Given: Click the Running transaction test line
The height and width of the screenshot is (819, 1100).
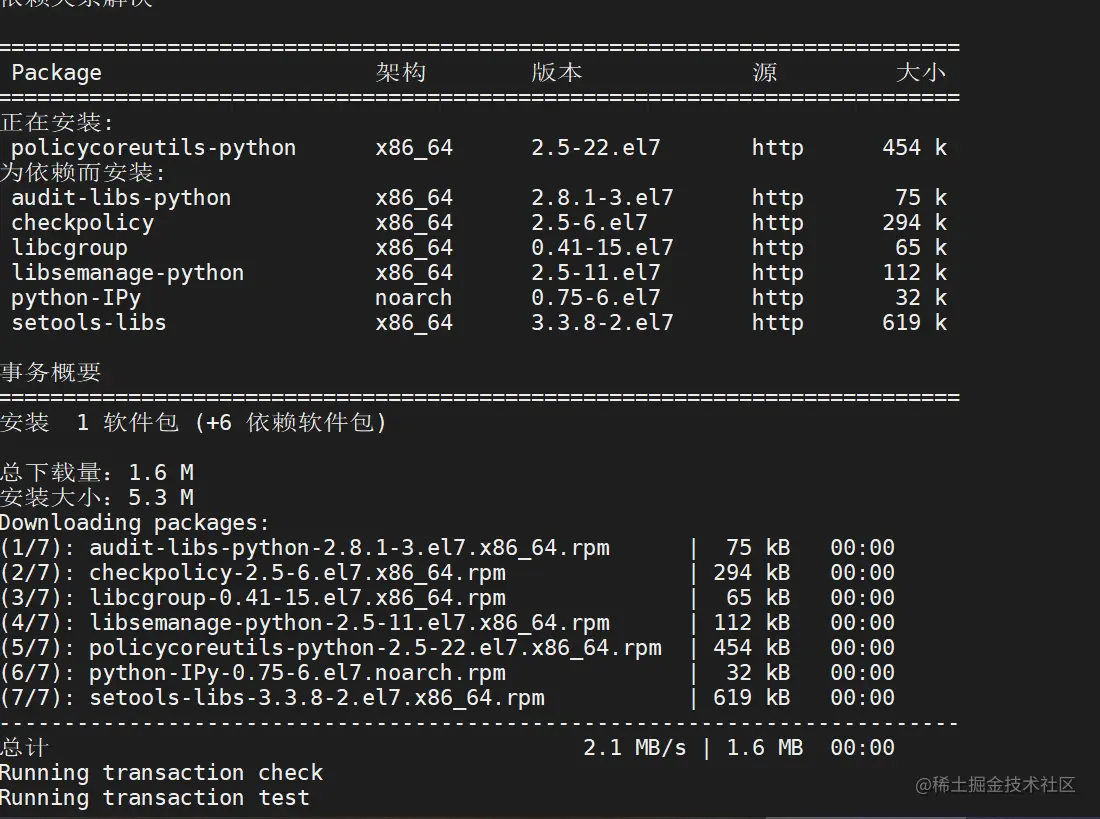Looking at the screenshot, I should [154, 798].
